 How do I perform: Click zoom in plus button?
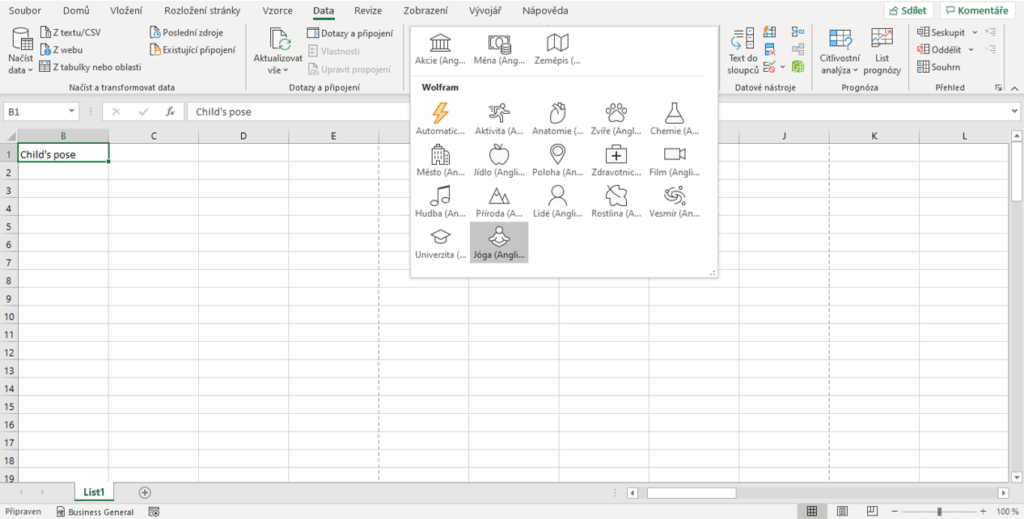[x=983, y=511]
